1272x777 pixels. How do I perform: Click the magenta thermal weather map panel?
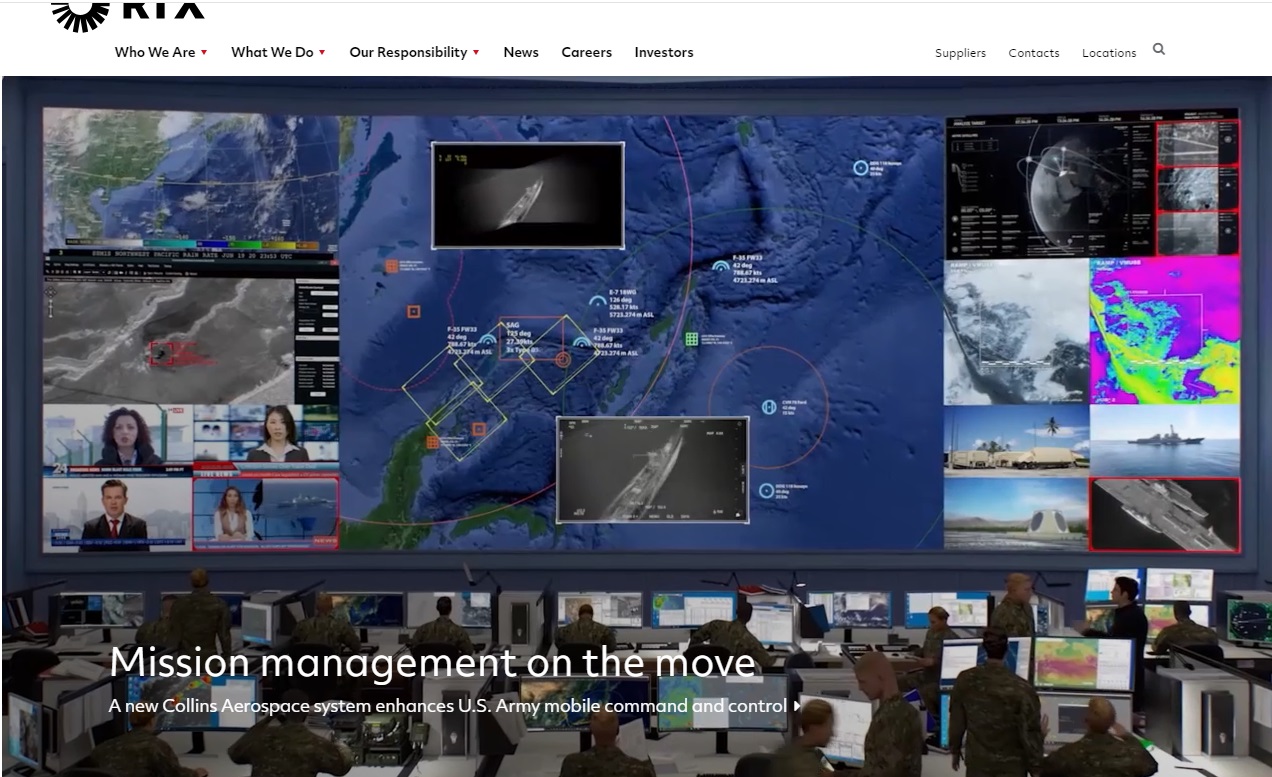pos(1164,331)
